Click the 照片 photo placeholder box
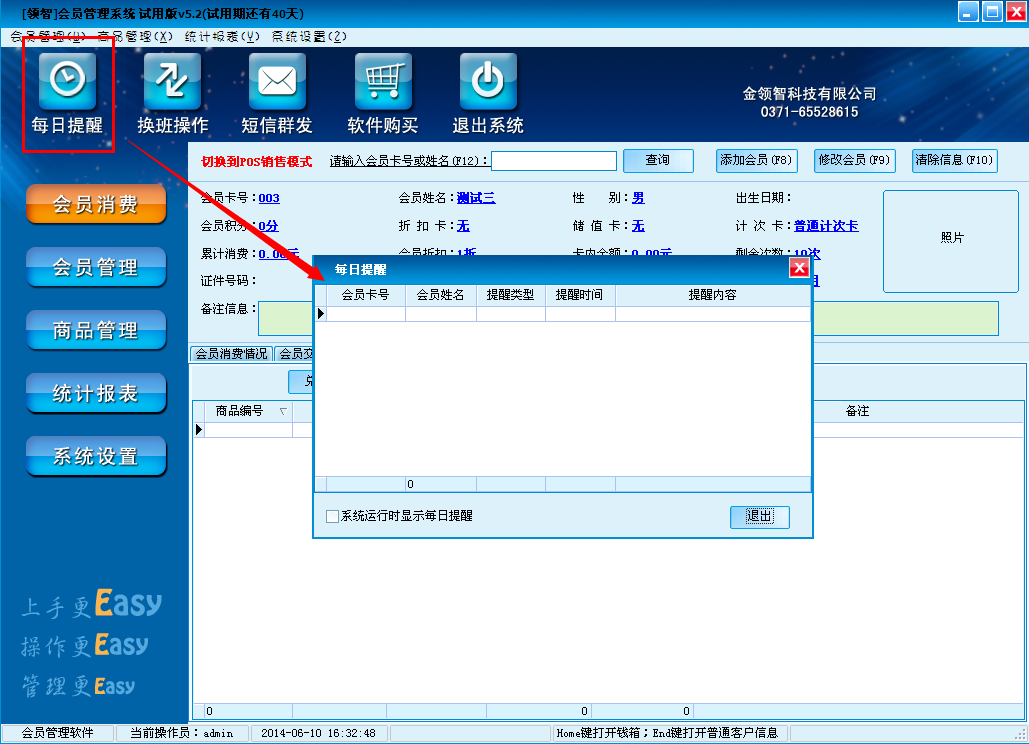This screenshot has width=1029, height=744. tap(951, 240)
